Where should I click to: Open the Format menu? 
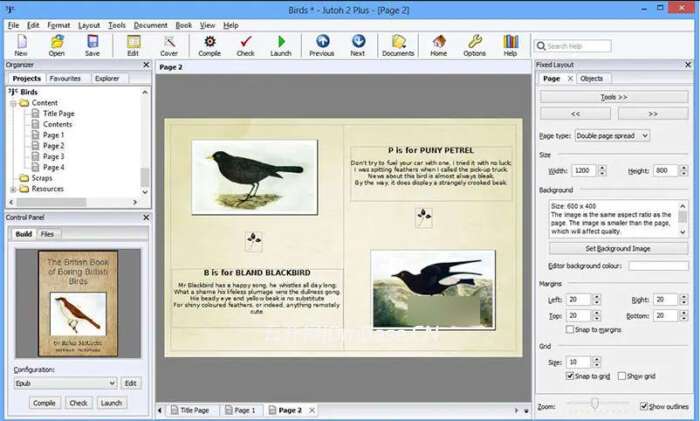pyautogui.click(x=59, y=25)
